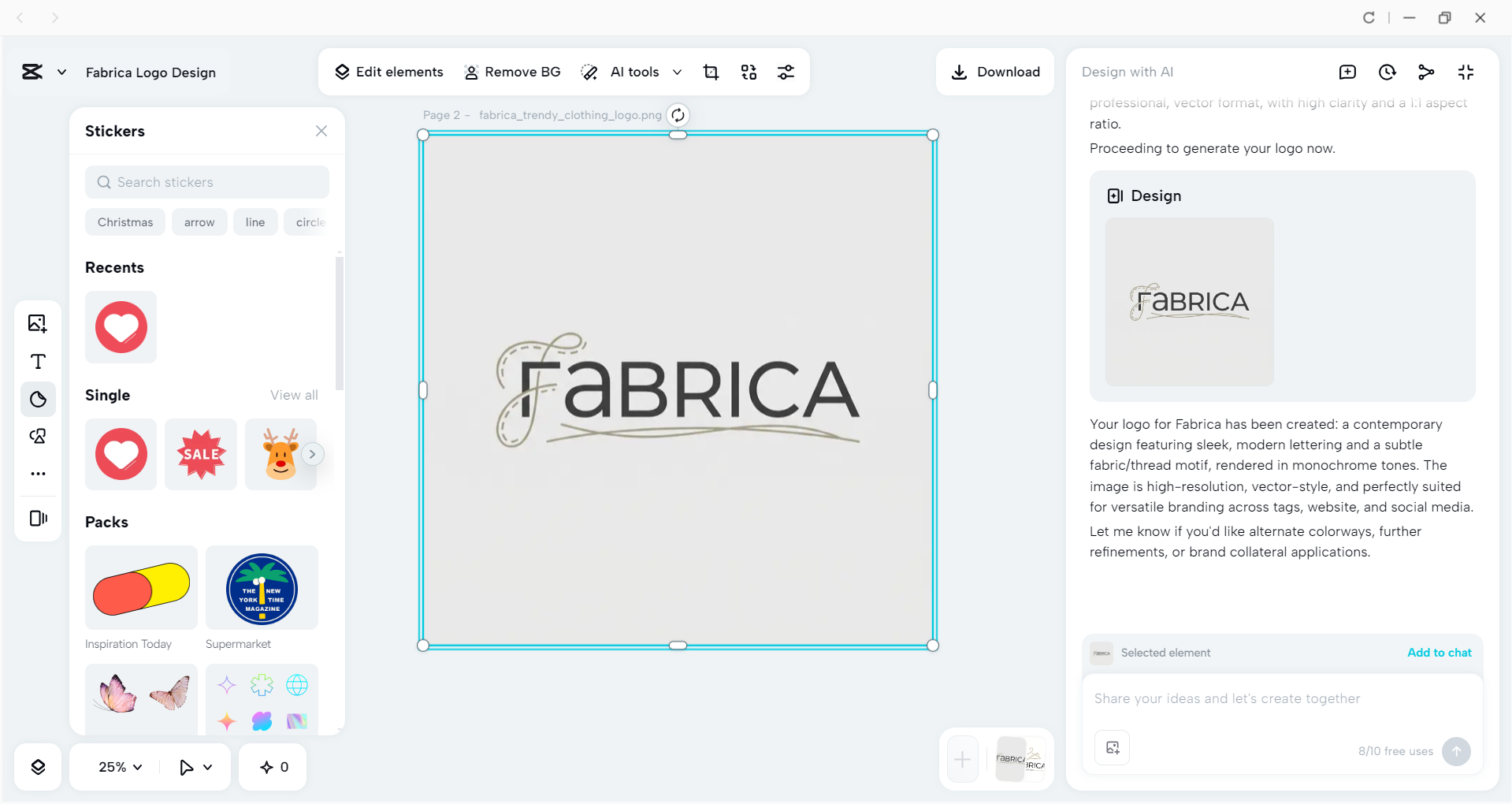Select the Christmas sticker filter chip
Screen dimensions: 1512x804
click(124, 221)
